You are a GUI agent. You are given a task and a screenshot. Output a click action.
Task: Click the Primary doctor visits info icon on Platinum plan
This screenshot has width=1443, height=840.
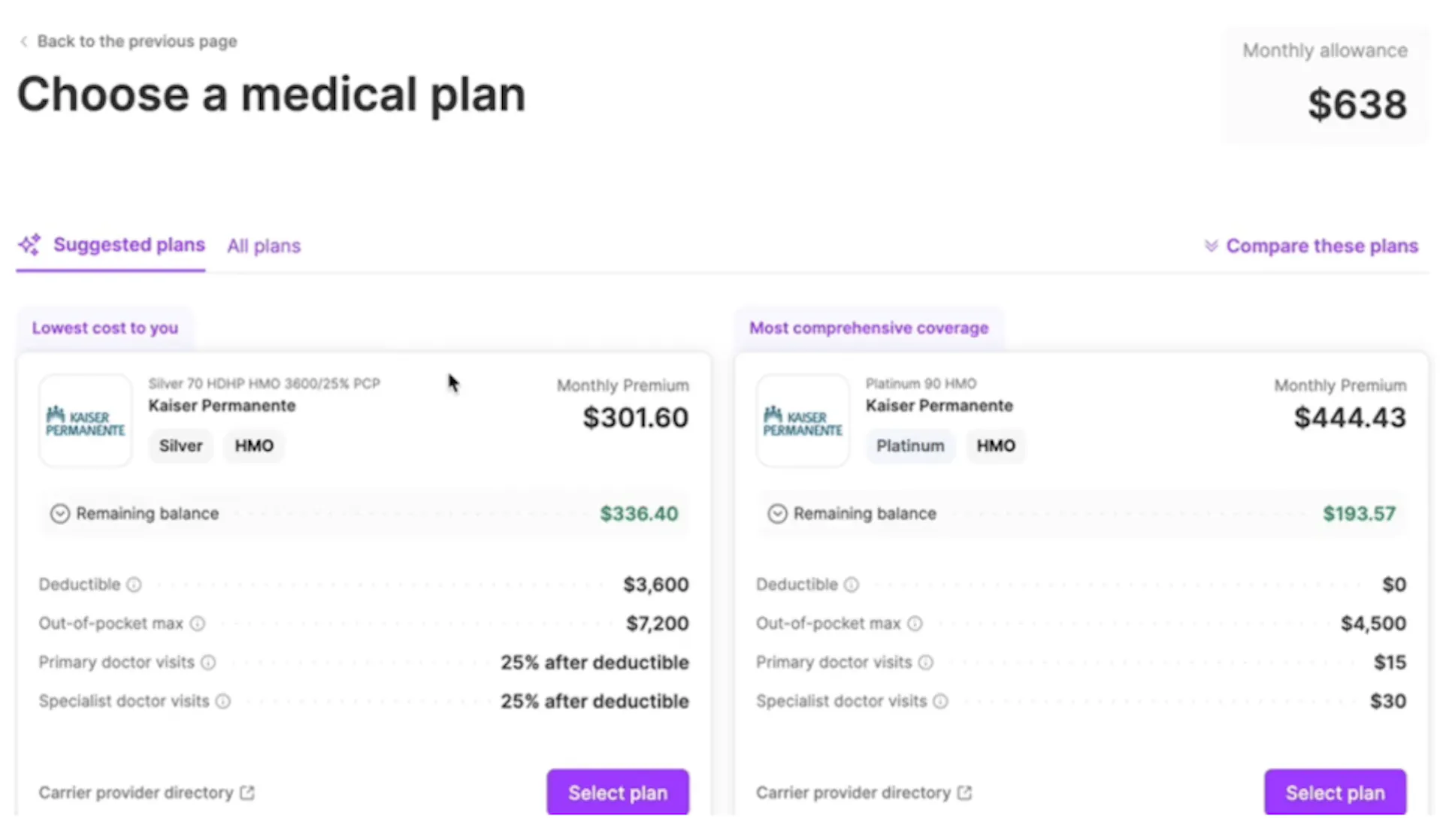[x=925, y=662]
